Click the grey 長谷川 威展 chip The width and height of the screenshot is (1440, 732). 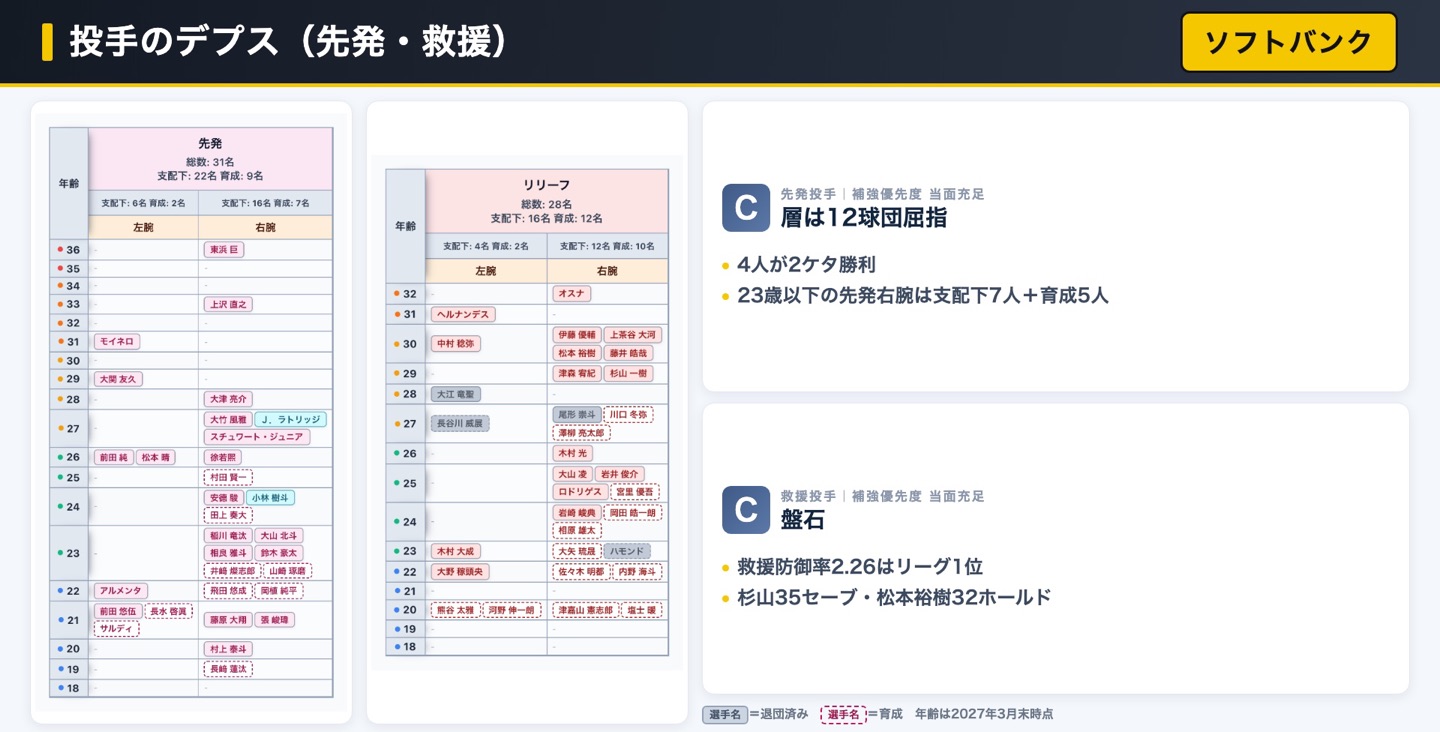click(461, 423)
